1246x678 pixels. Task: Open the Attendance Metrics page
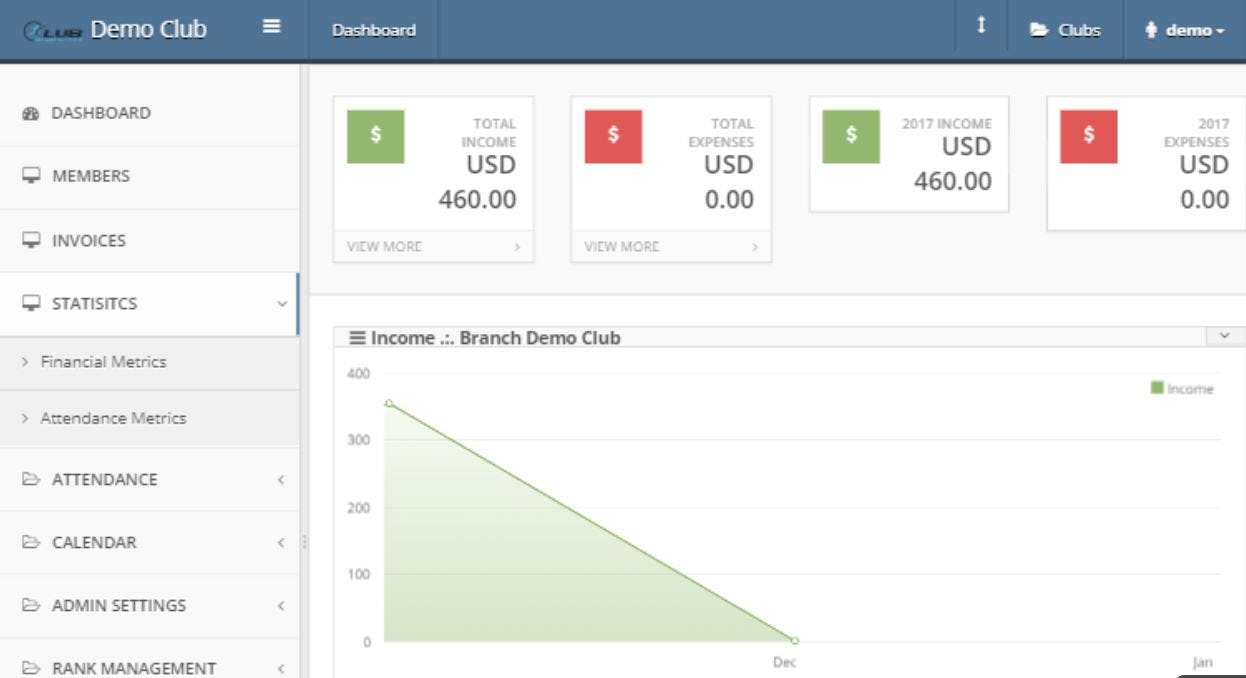[x=115, y=418]
